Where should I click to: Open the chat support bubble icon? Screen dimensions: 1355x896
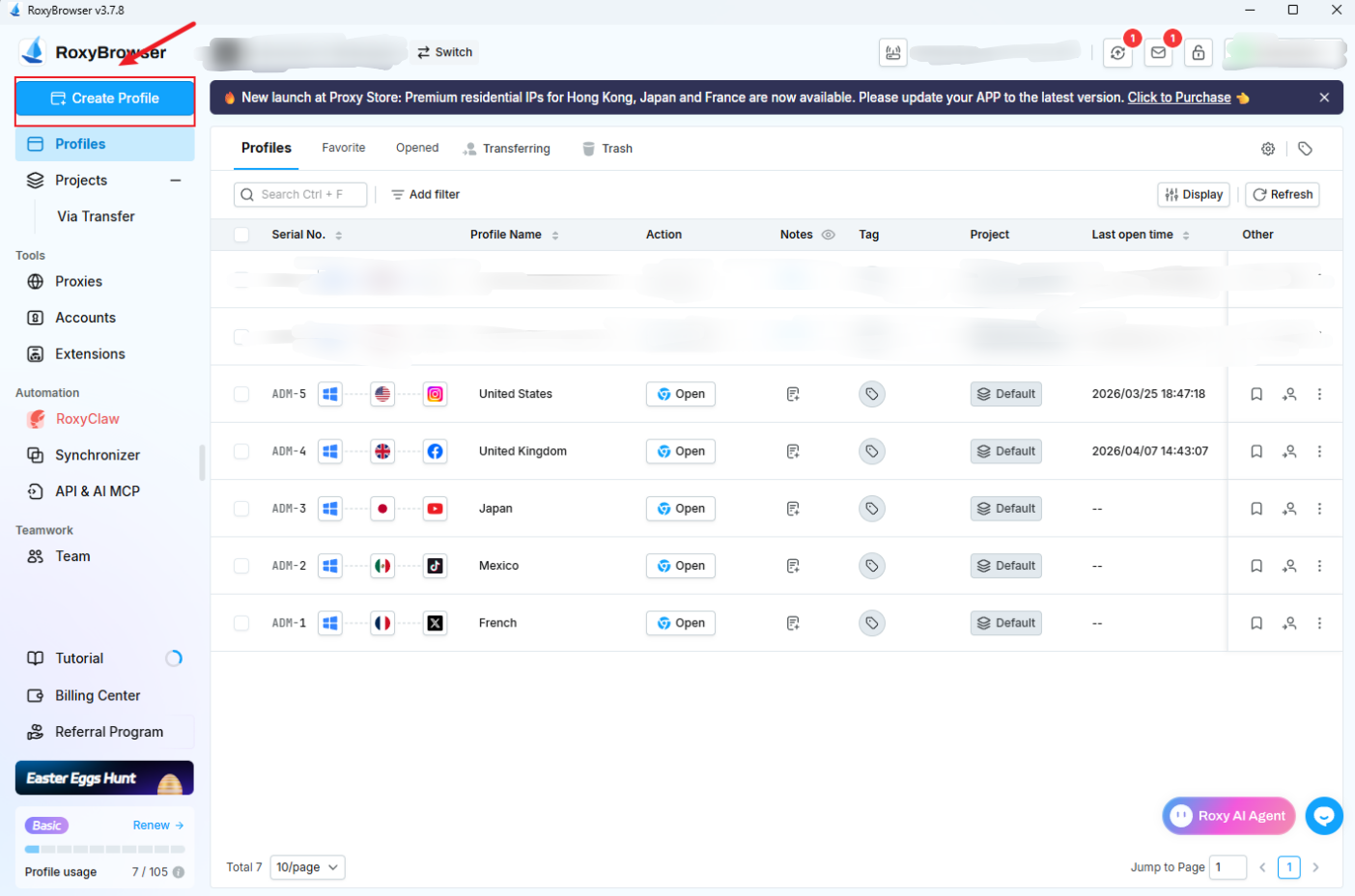coord(1323,816)
